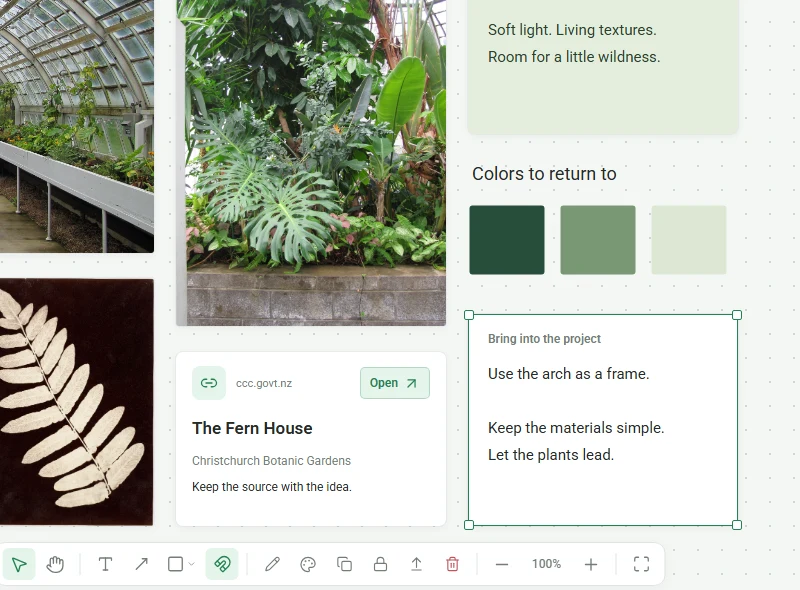Open the color palette icon
The height and width of the screenshot is (590, 800).
(308, 564)
